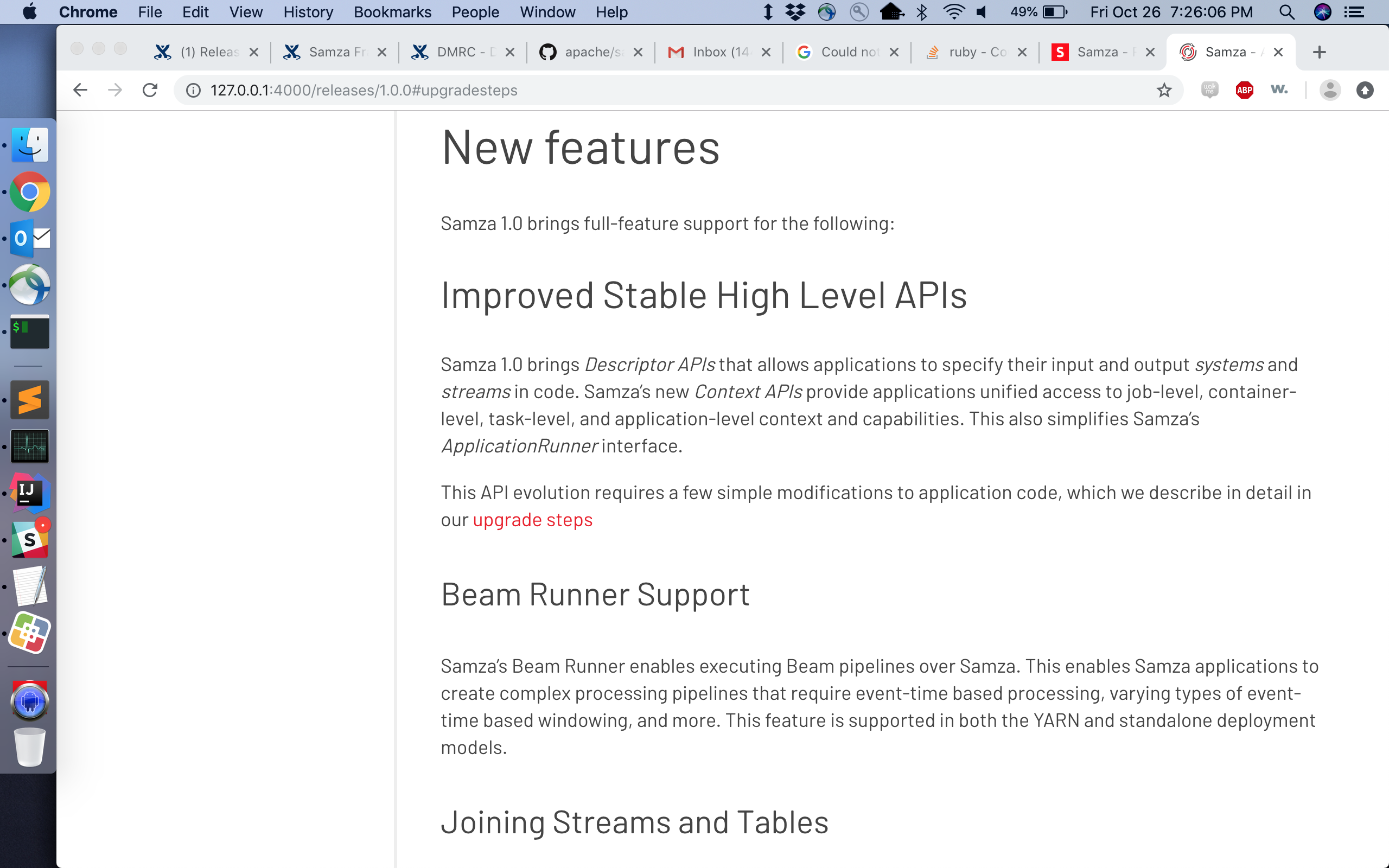Open Terminal from the Dock

(29, 331)
